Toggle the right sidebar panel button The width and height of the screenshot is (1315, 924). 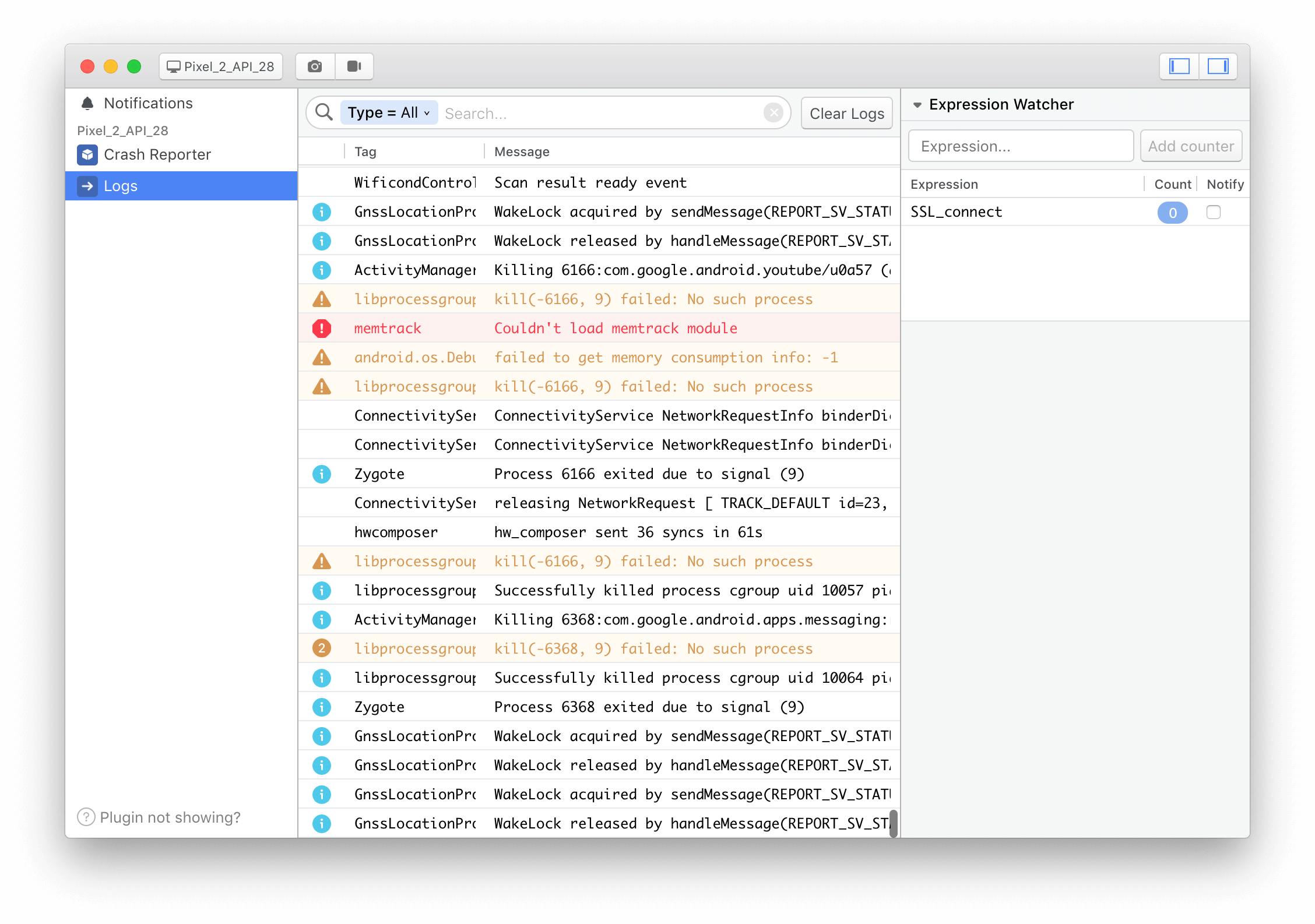pyautogui.click(x=1218, y=66)
